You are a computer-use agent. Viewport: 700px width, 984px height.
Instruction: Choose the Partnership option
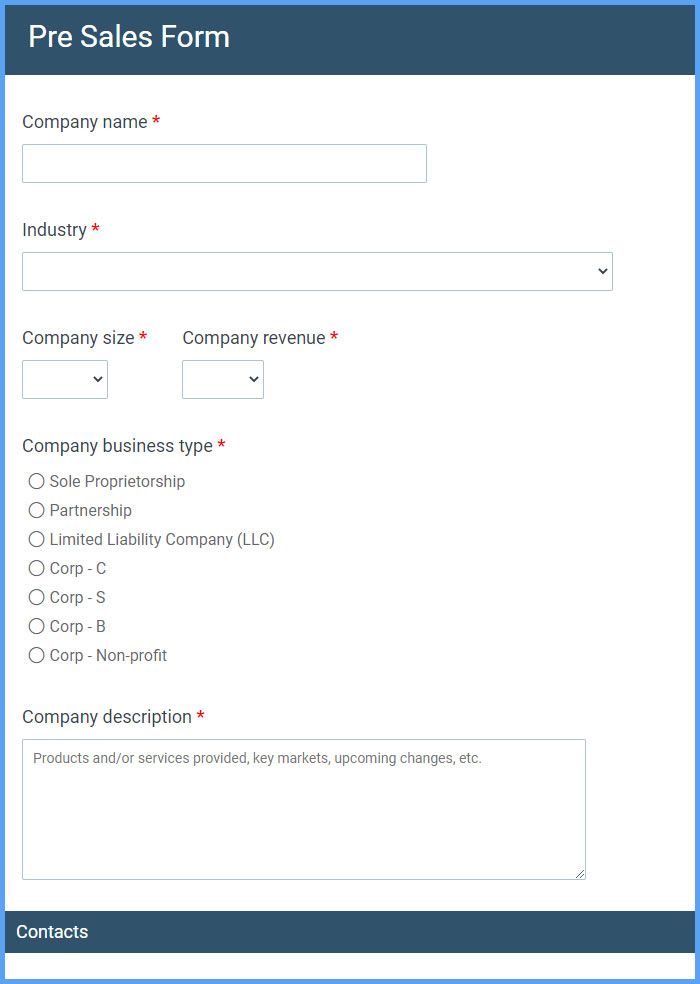pos(36,510)
